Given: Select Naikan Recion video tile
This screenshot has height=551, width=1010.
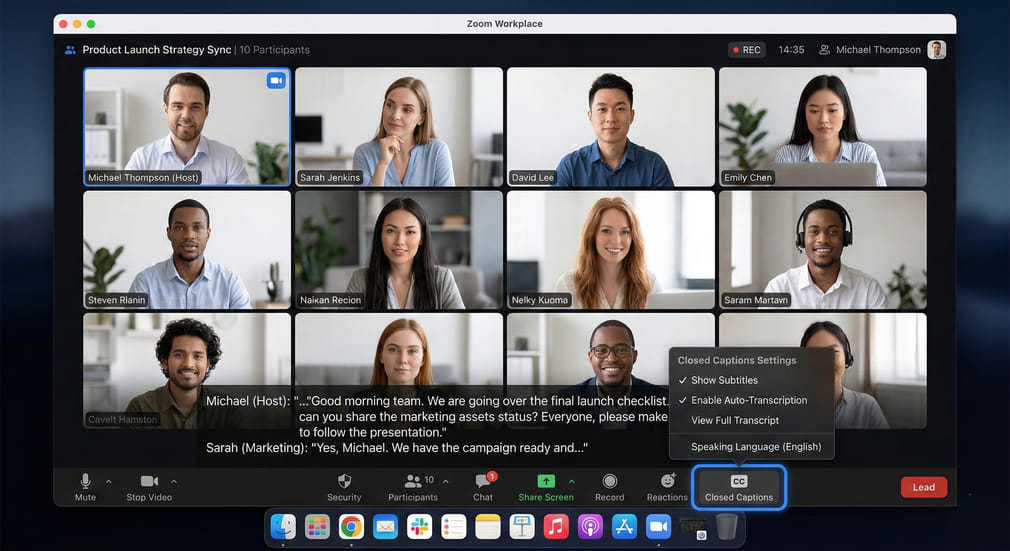Looking at the screenshot, I should (399, 249).
